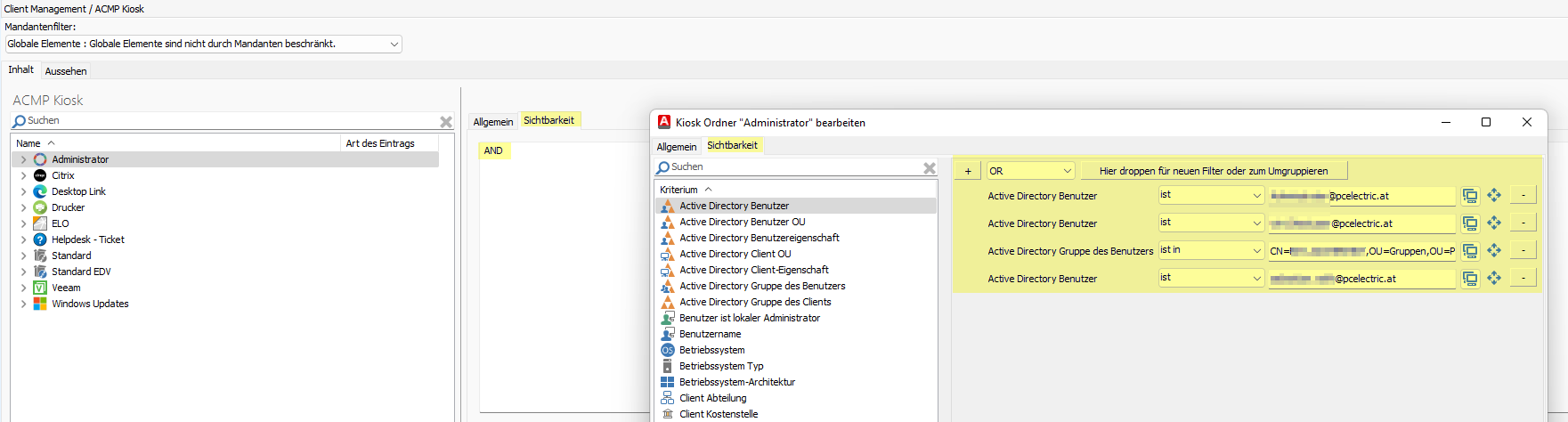
Task: Click the Drucker printer icon
Action: [40, 207]
